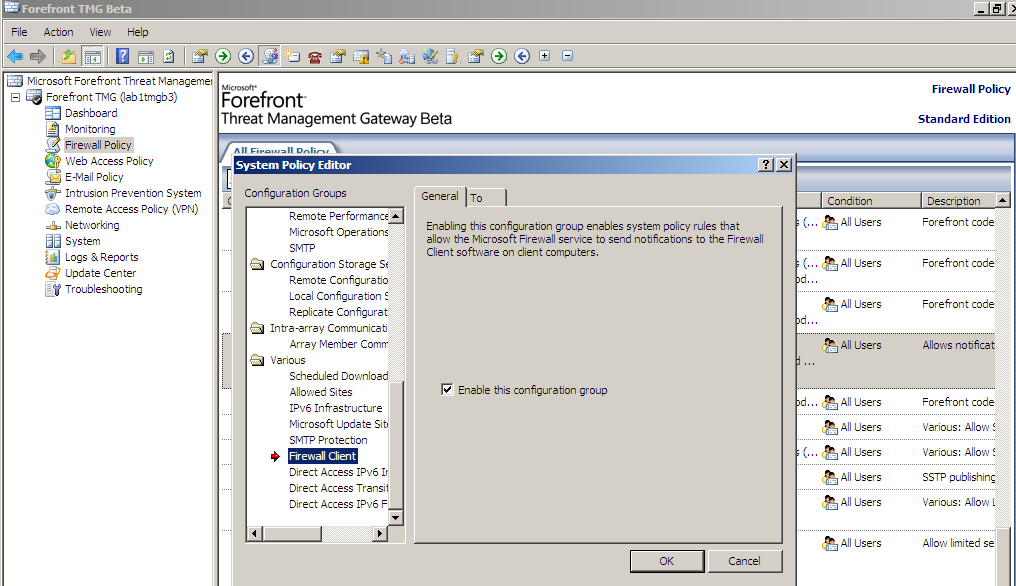Select the SMTP configuration group

pos(302,248)
